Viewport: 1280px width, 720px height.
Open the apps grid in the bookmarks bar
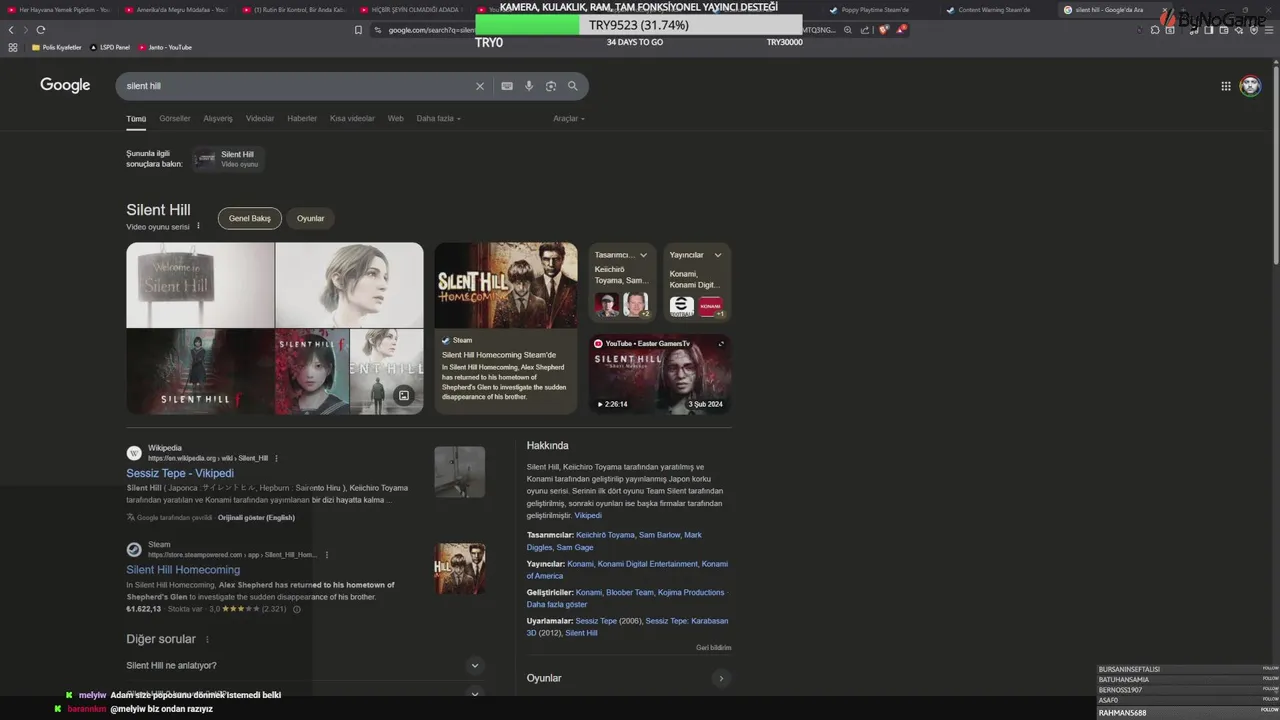point(13,47)
